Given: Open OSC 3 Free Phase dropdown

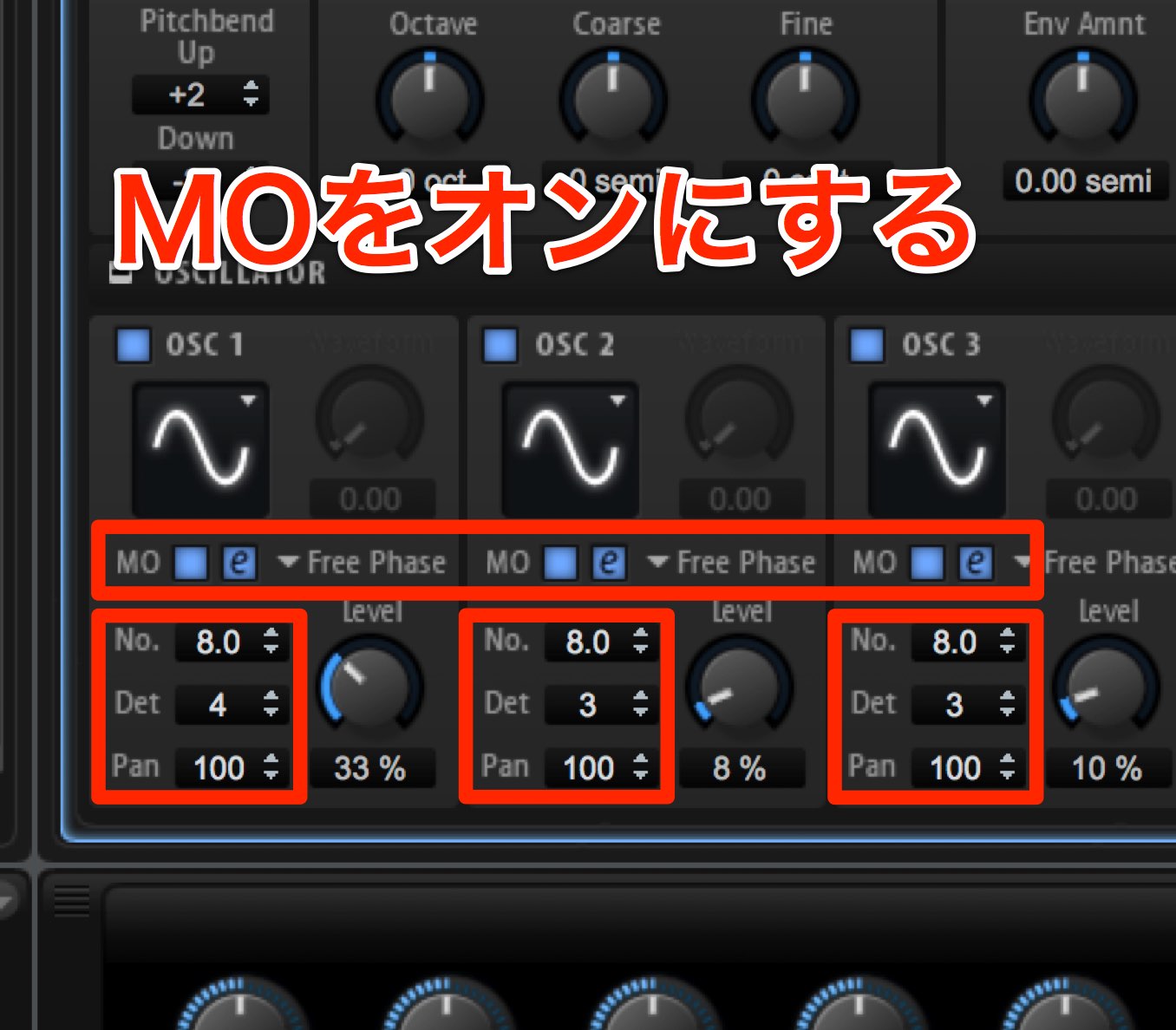Looking at the screenshot, I should point(1094,563).
